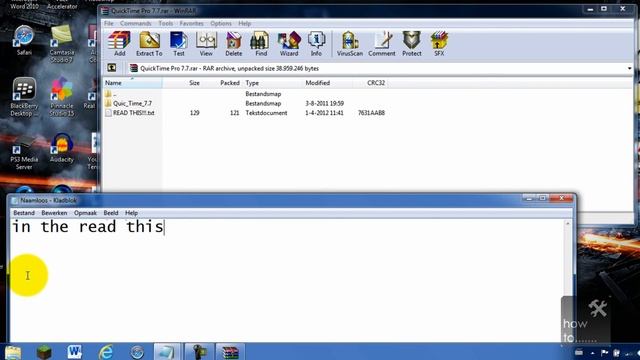
Task: Open Kladblok Bewerken menu
Action: click(x=54, y=213)
